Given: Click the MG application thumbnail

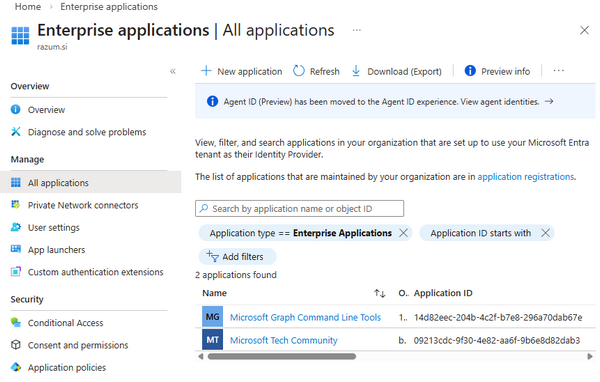Looking at the screenshot, I should [x=212, y=317].
